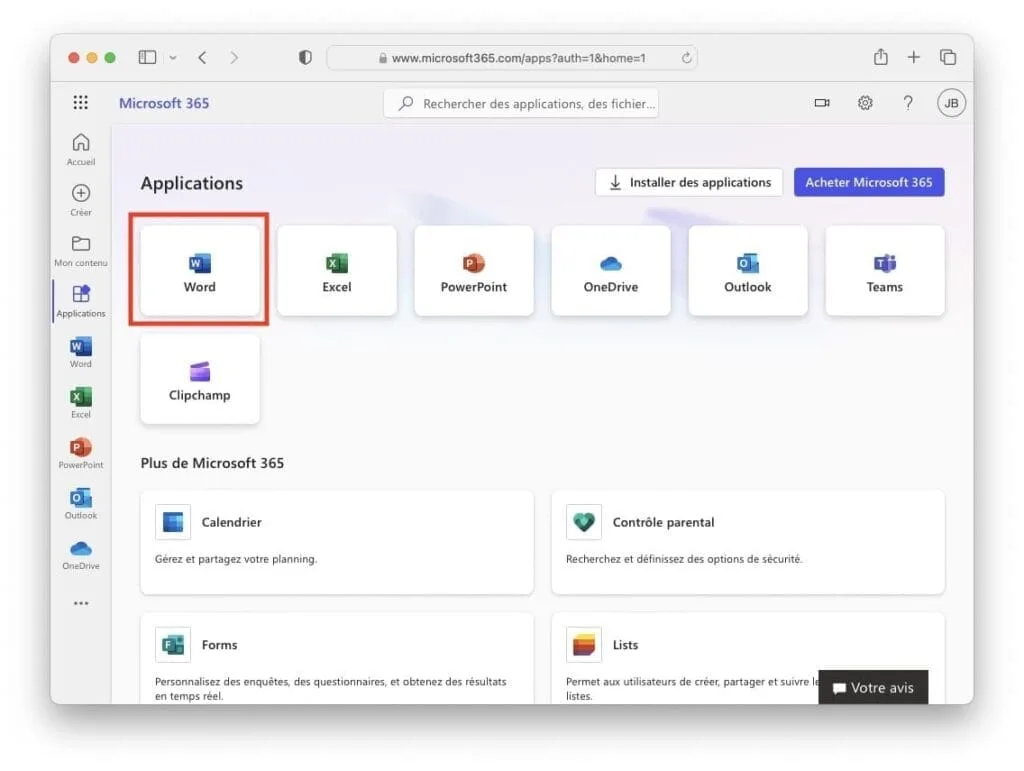The height and width of the screenshot is (771, 1024).
Task: Click the Microsoft 365 title link
Action: point(164,103)
